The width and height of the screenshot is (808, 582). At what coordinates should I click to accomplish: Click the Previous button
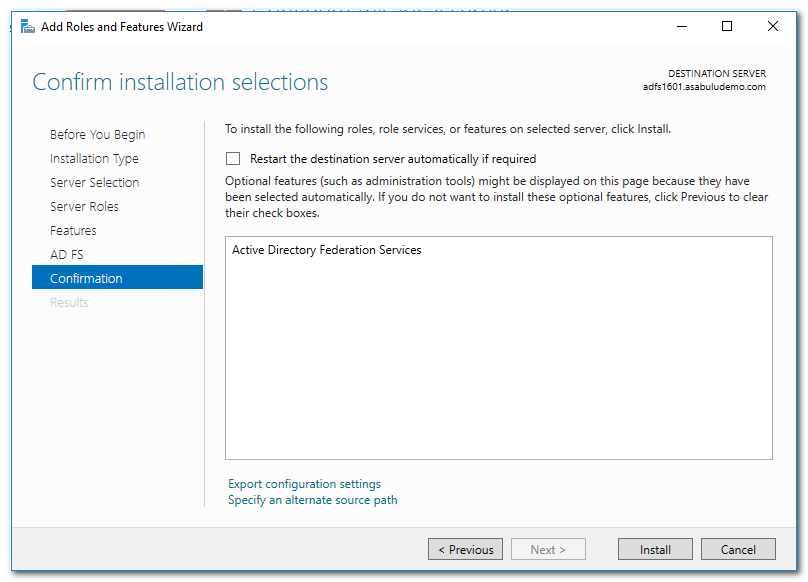tap(465, 550)
